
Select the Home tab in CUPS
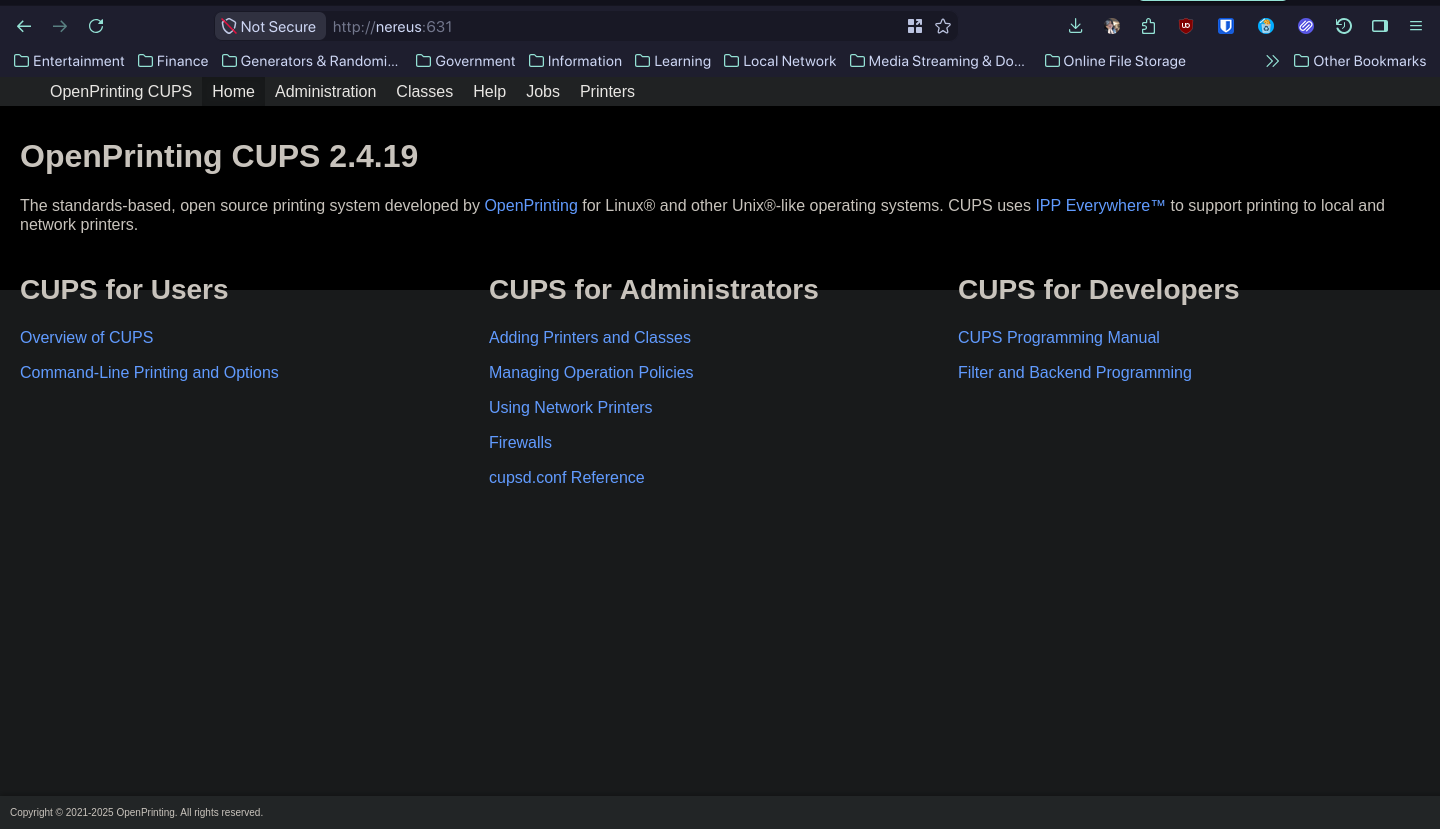point(233,91)
